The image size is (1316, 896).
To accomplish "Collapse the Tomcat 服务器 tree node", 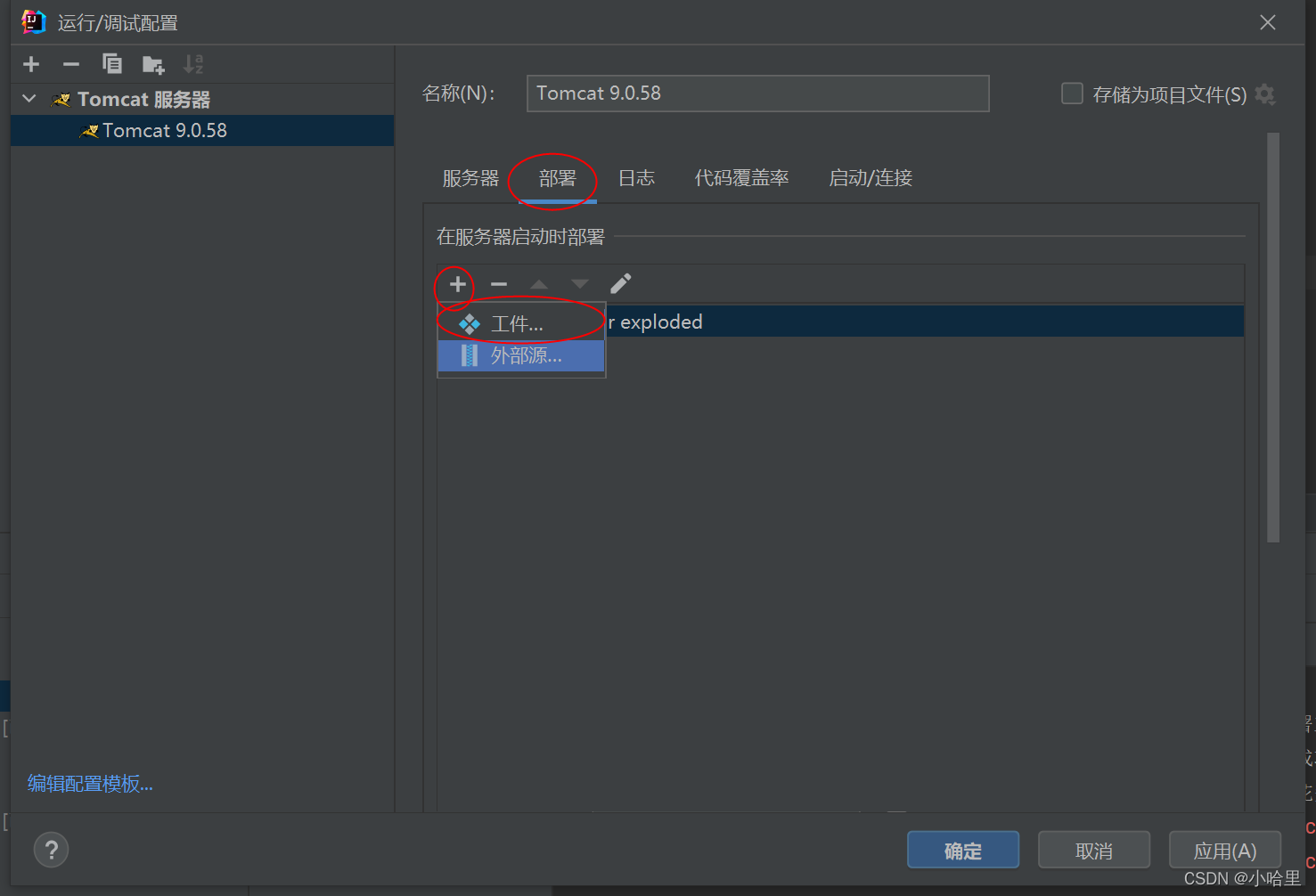I will click(x=29, y=99).
